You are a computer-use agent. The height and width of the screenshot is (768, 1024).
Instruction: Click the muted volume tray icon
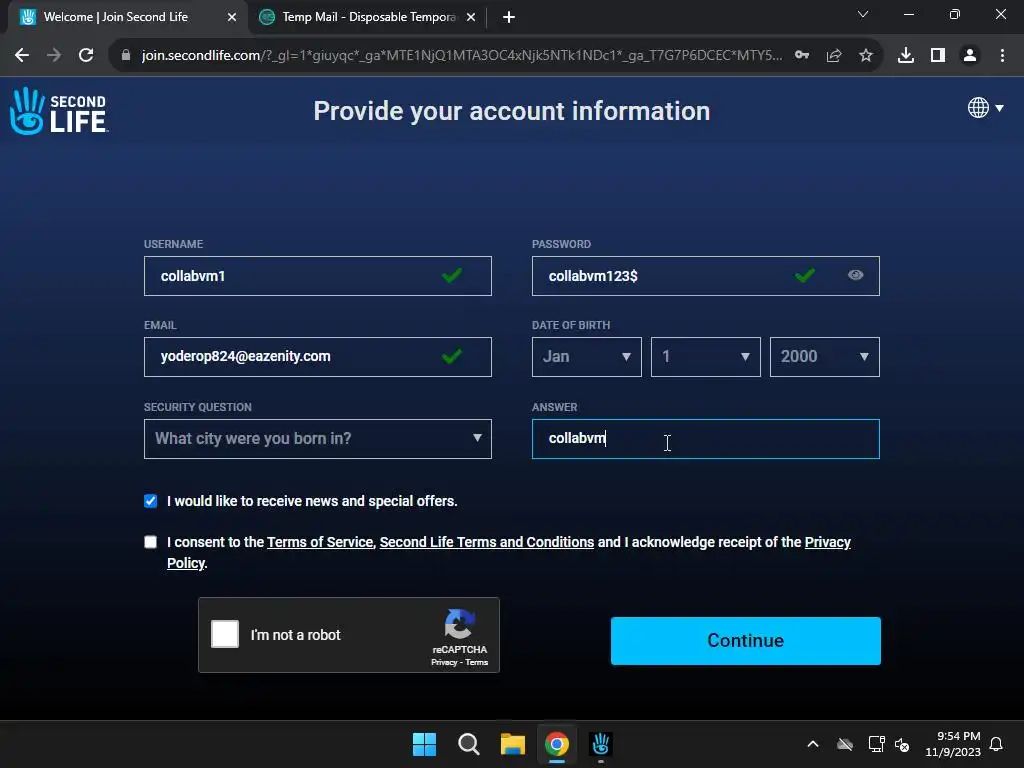(902, 744)
